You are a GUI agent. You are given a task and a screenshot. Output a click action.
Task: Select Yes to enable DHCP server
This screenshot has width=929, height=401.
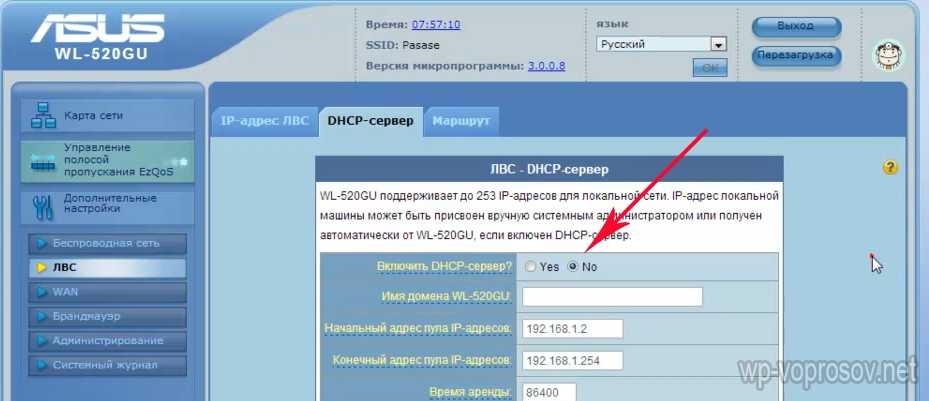[x=530, y=267]
